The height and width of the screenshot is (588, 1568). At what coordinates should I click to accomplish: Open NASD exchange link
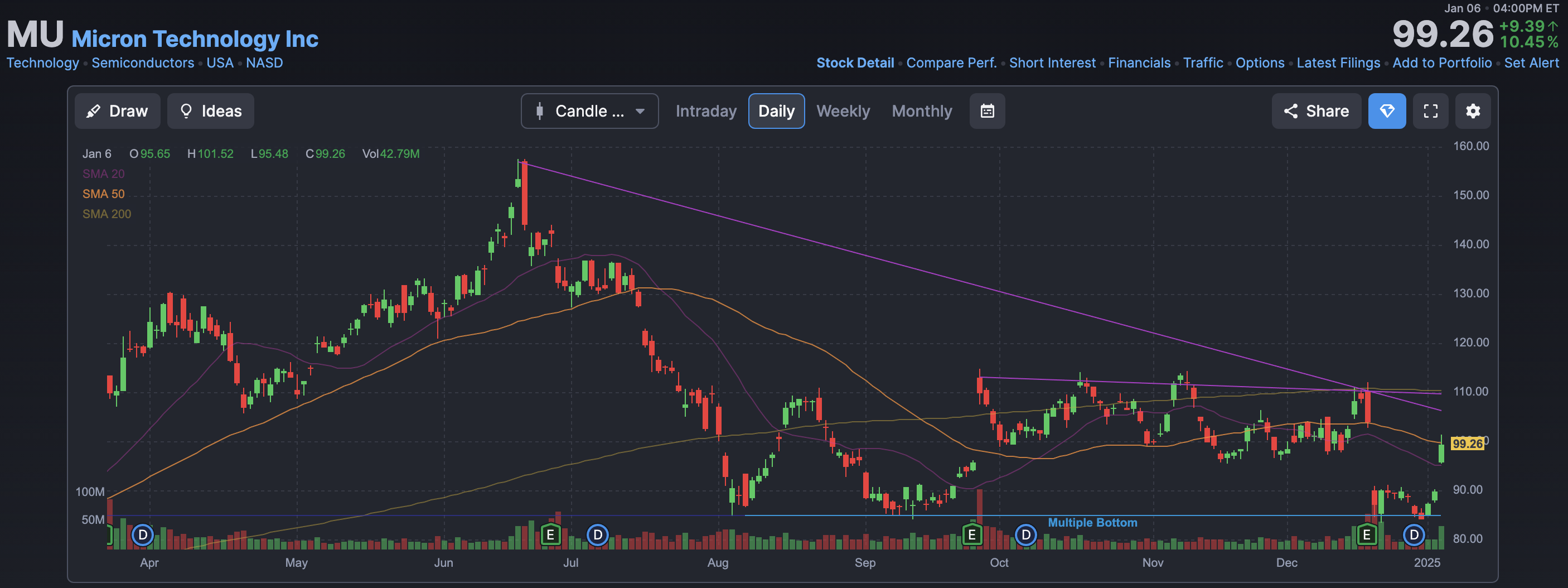pyautogui.click(x=264, y=62)
